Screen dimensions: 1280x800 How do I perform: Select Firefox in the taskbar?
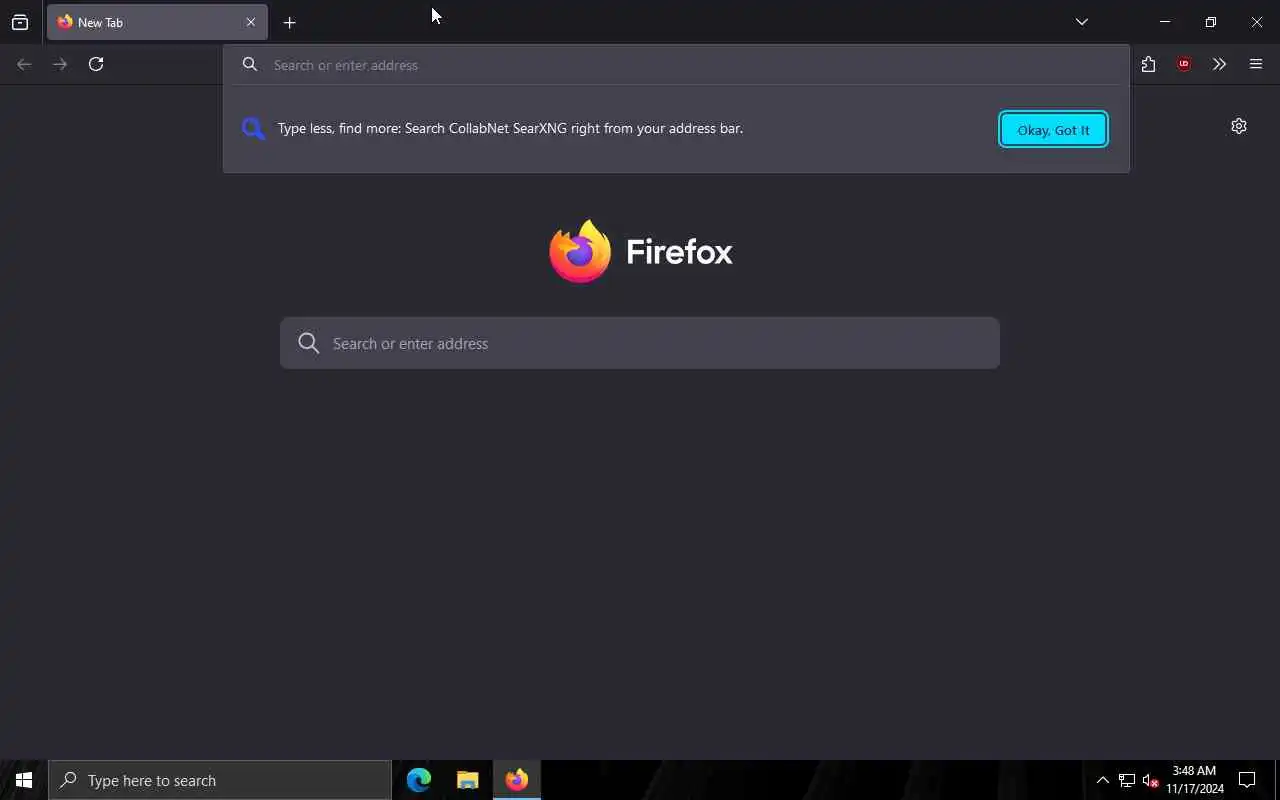516,780
